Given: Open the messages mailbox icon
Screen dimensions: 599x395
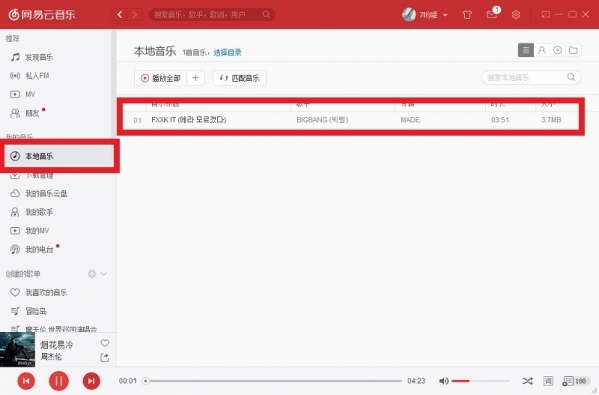Looking at the screenshot, I should [492, 15].
